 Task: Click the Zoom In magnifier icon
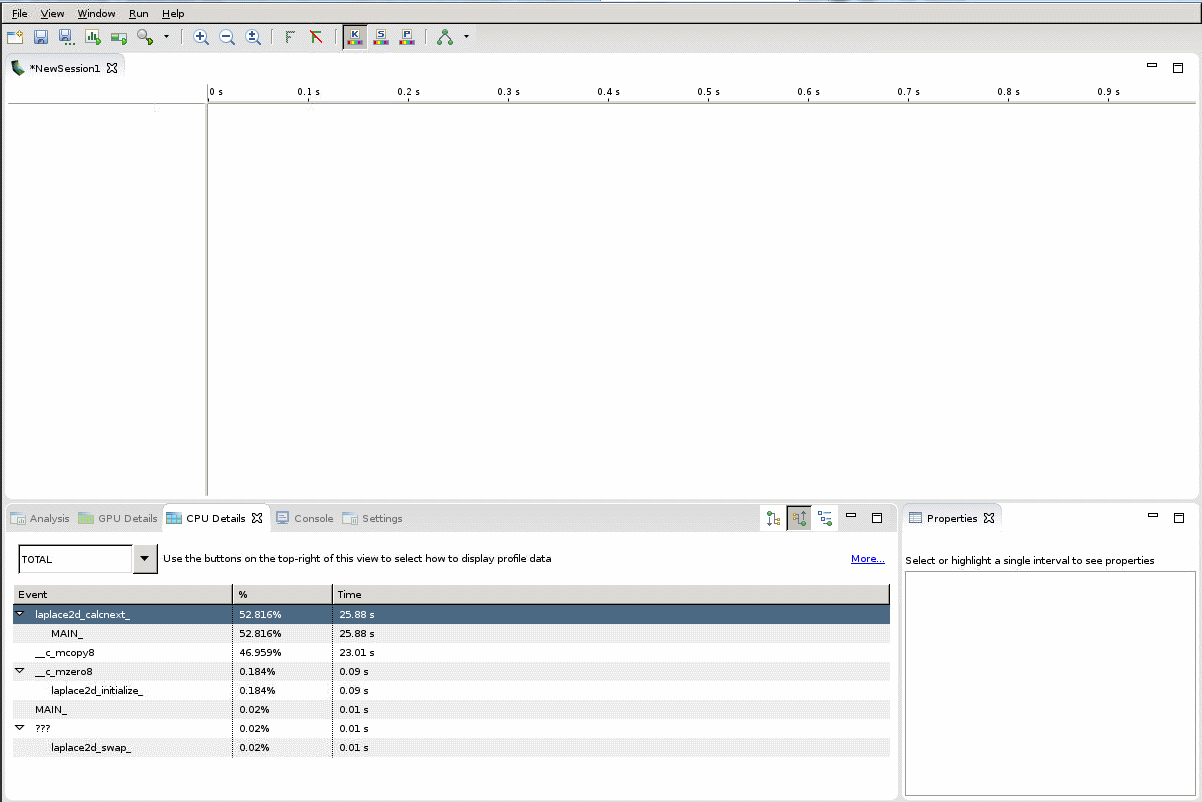pos(201,37)
